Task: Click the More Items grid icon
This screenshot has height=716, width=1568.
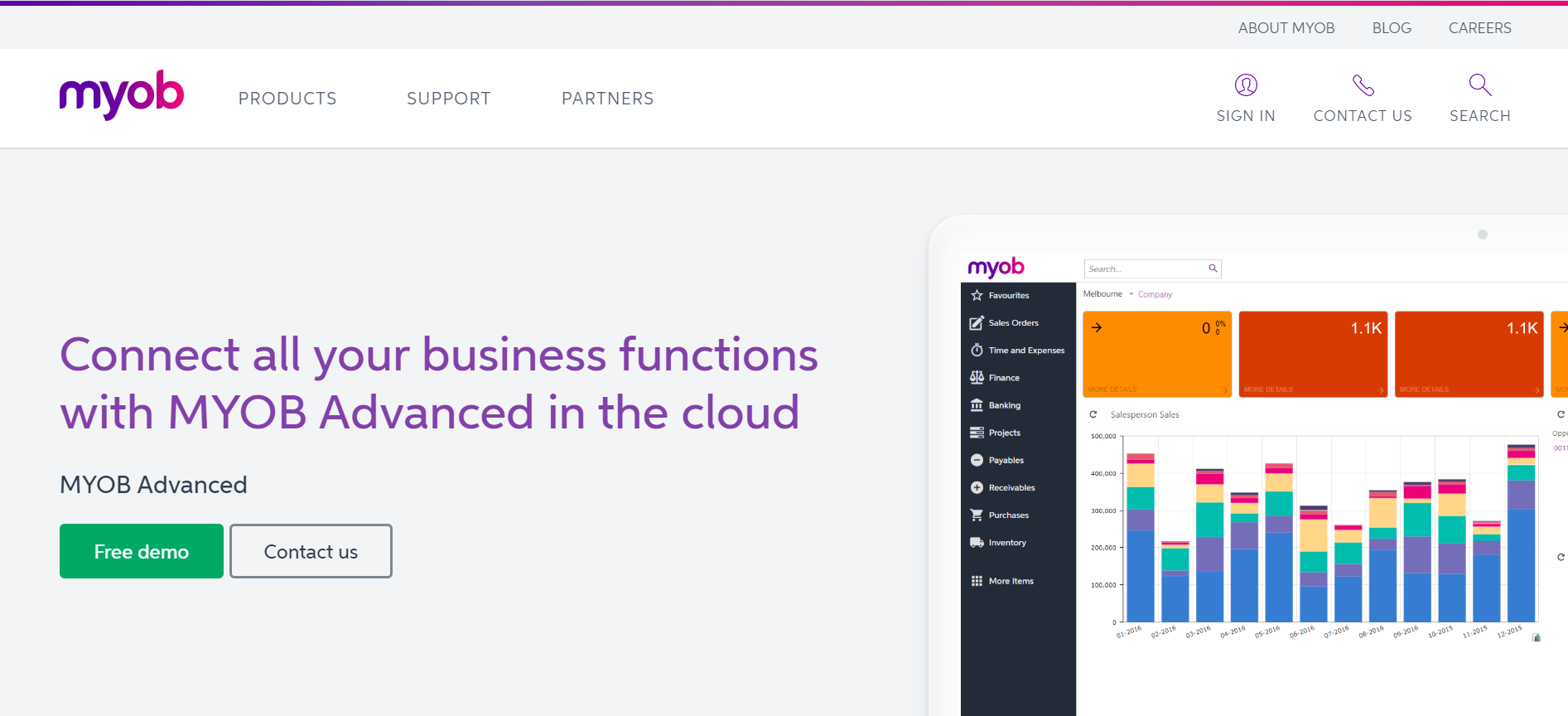Action: 977,581
